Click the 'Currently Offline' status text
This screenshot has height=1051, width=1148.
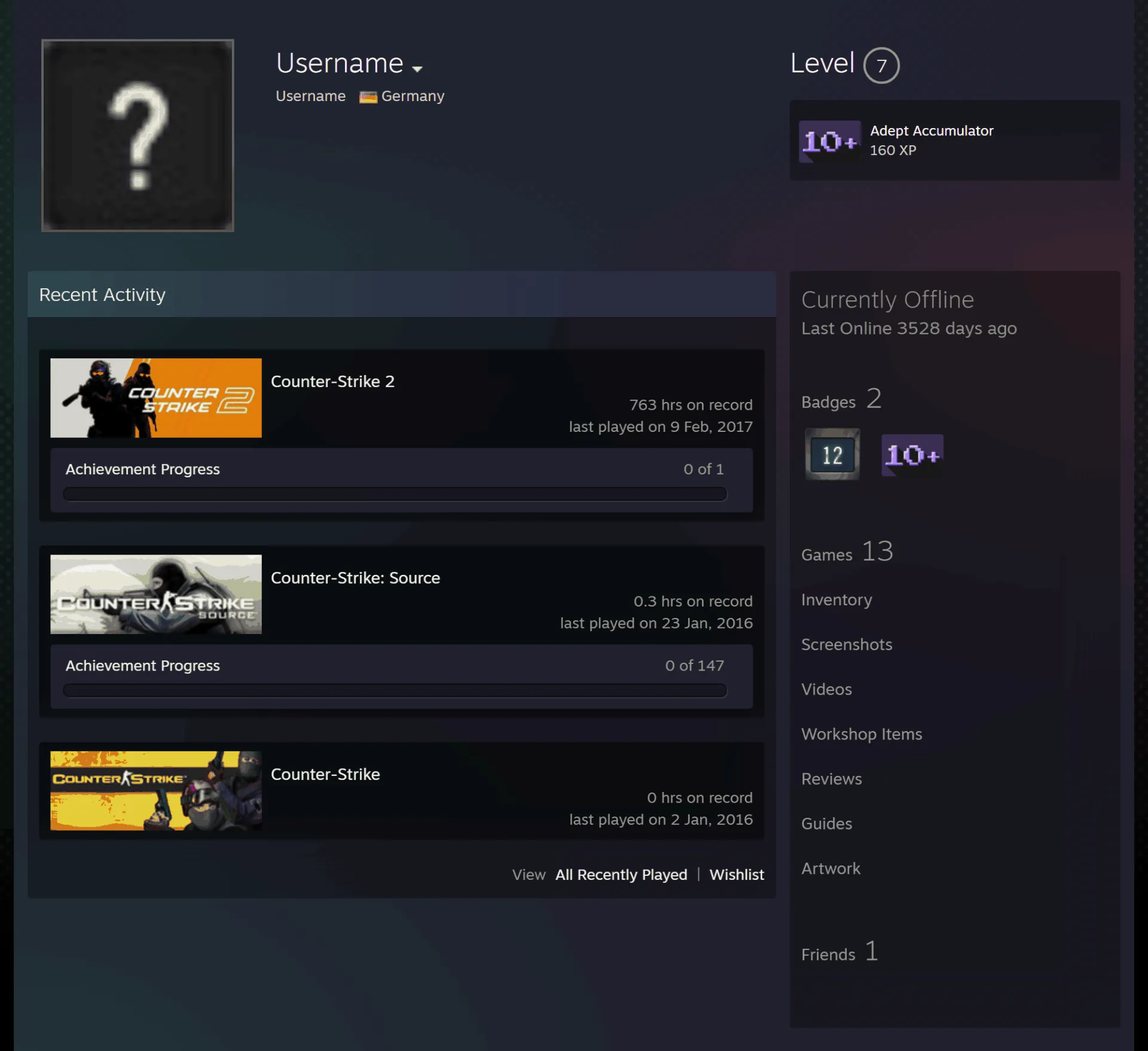887,300
